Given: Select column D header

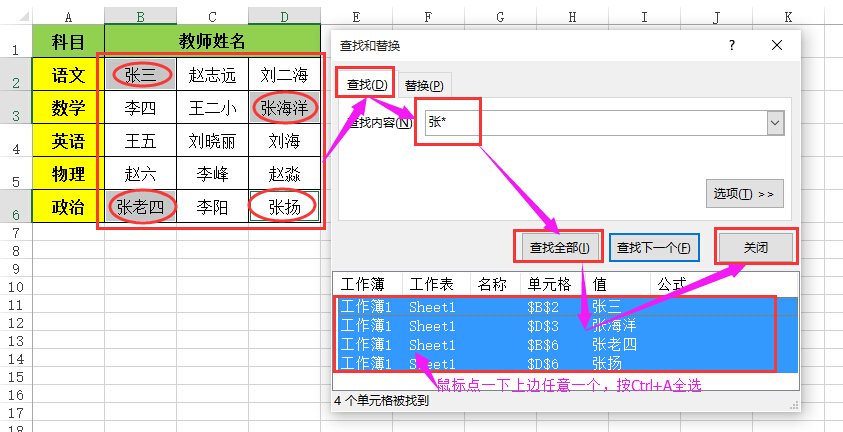Looking at the screenshot, I should coord(284,17).
